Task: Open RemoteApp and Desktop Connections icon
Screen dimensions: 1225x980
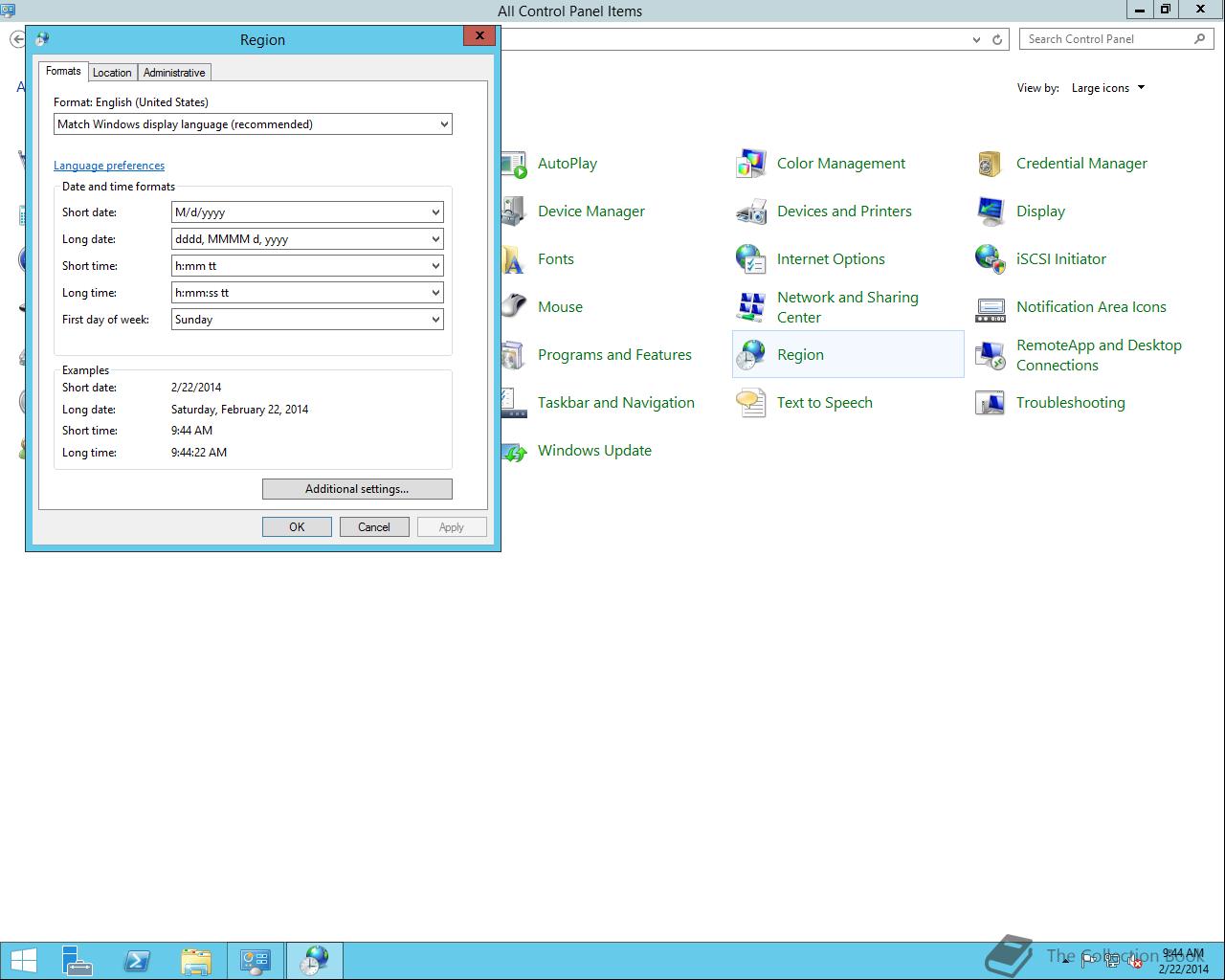Action: point(990,355)
